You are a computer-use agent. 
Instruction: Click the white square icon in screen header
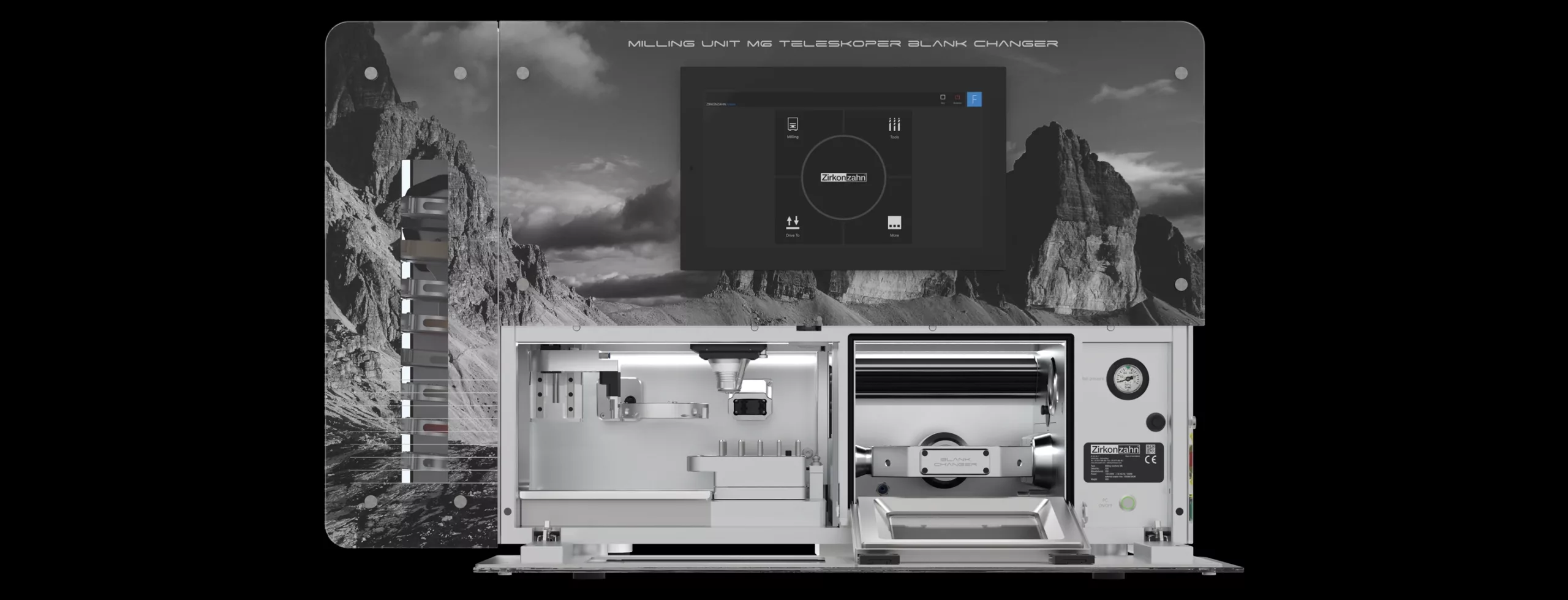pos(943,97)
